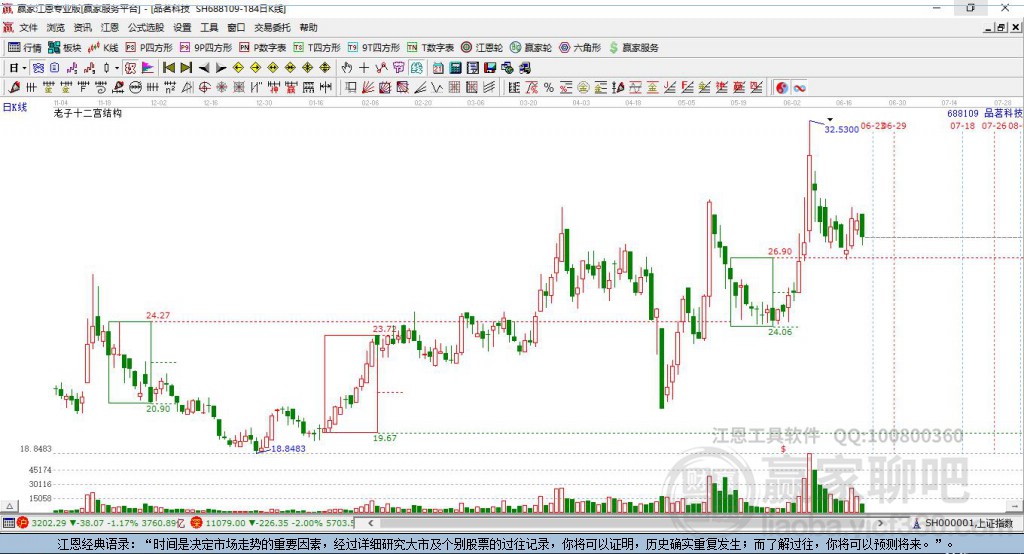Open the 资讯 menu

(82, 27)
